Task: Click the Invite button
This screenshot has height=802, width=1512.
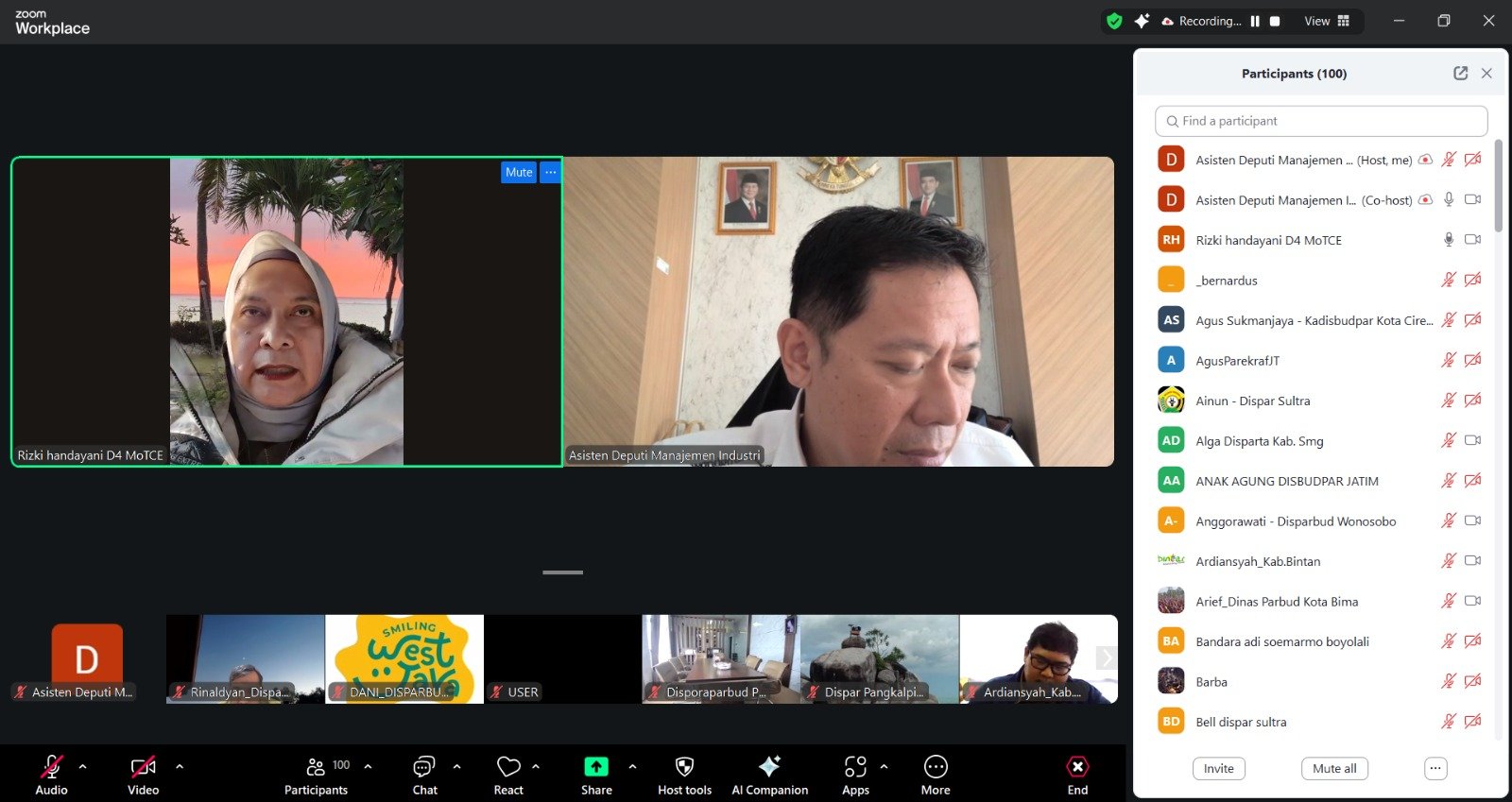Action: click(1218, 768)
